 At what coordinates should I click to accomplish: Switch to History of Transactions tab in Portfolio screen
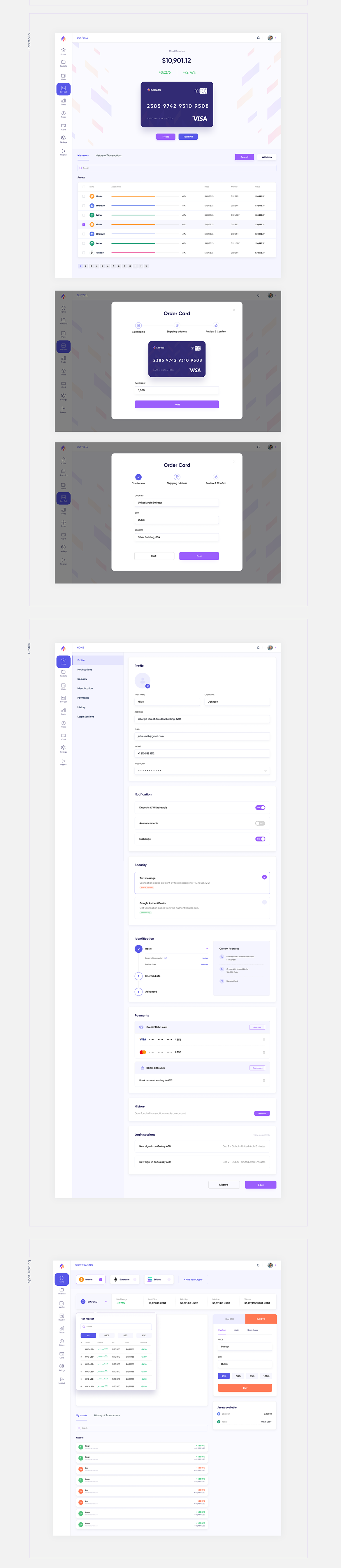(109, 155)
